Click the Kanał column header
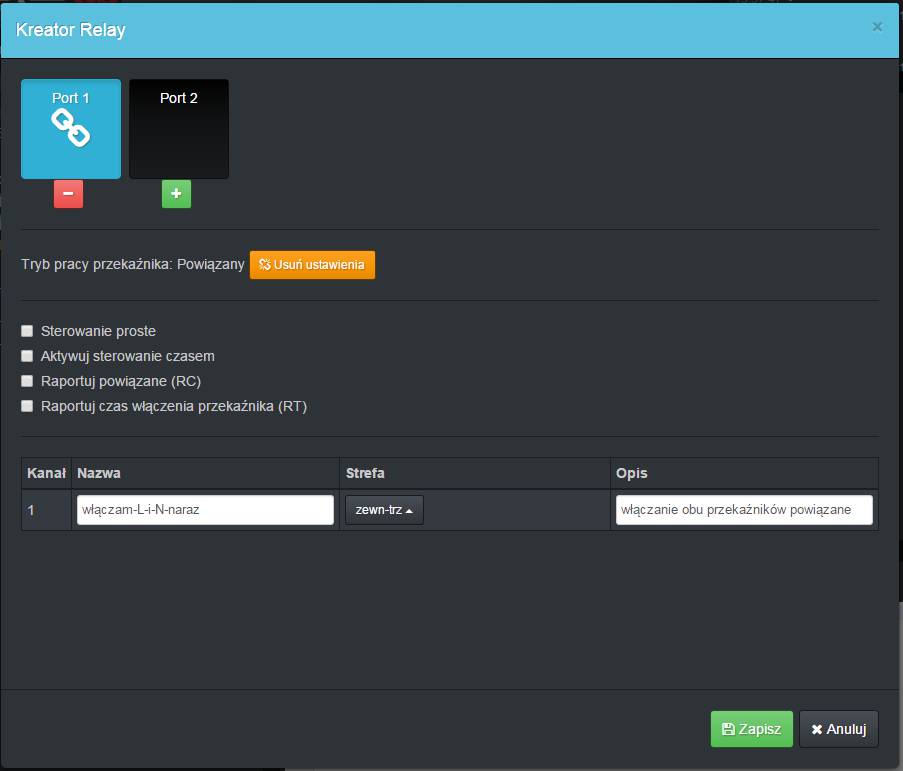Image resolution: width=903 pixels, height=771 pixels. coord(46,472)
